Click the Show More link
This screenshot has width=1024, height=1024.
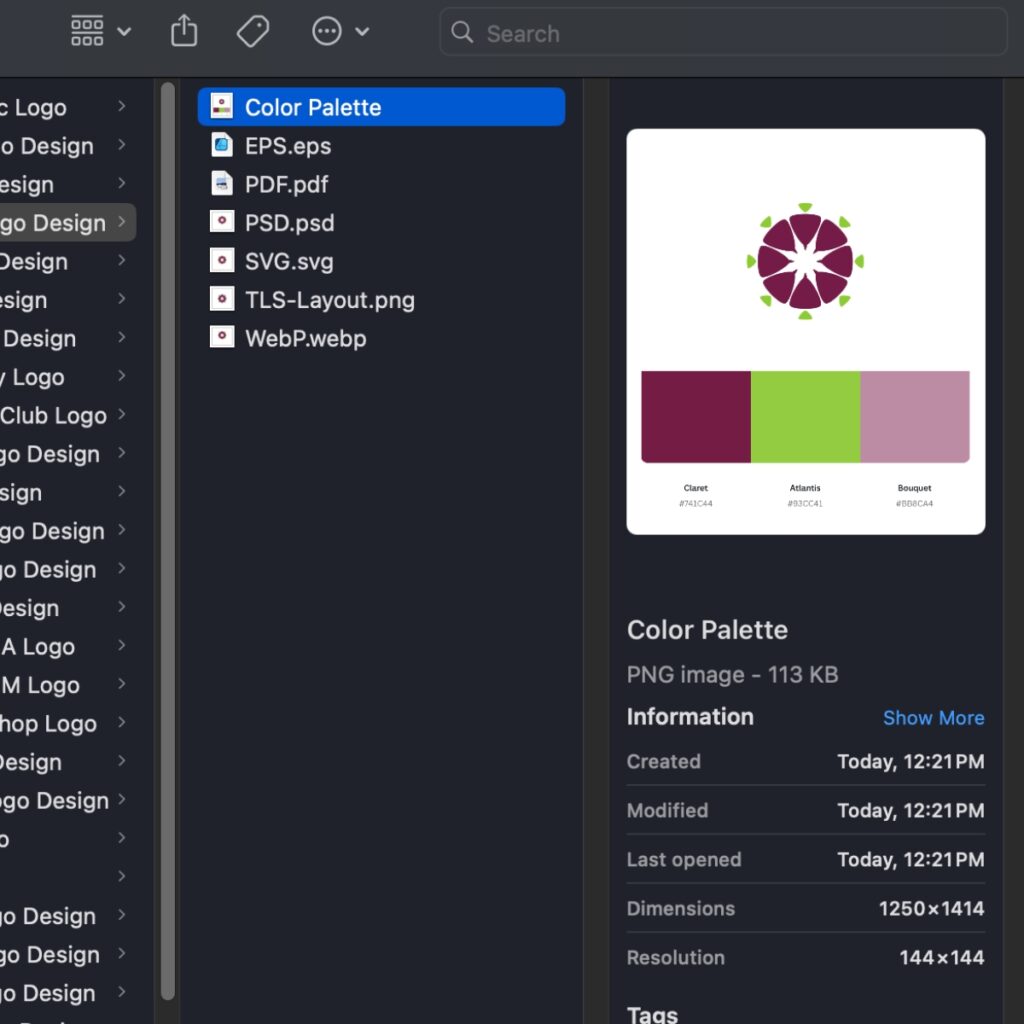933,718
